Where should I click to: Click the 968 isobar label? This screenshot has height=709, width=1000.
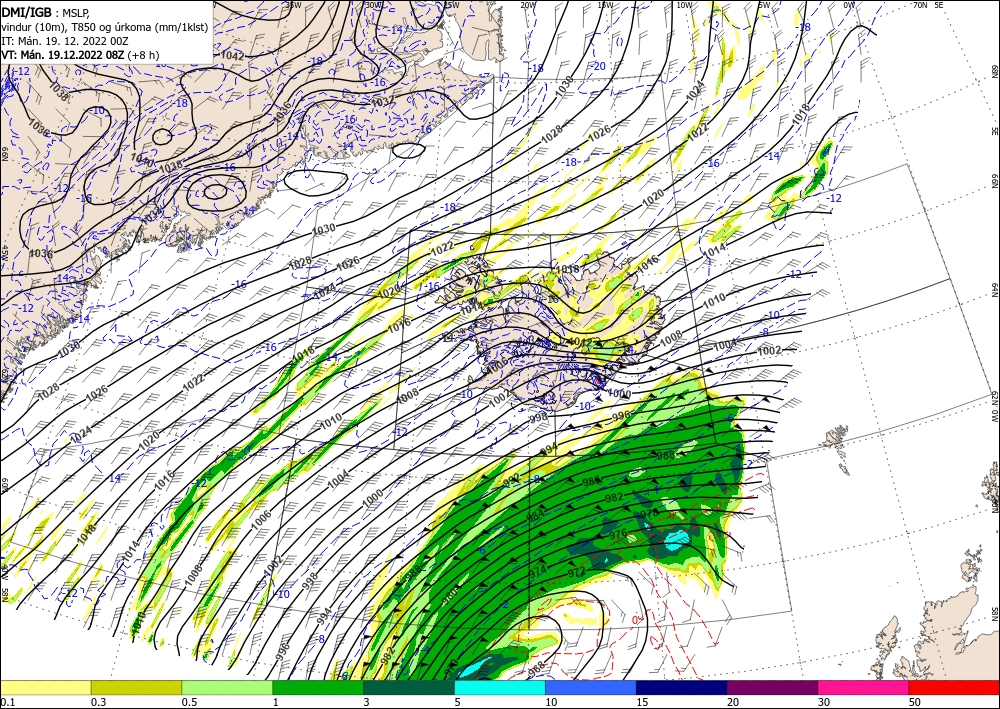tap(536, 667)
